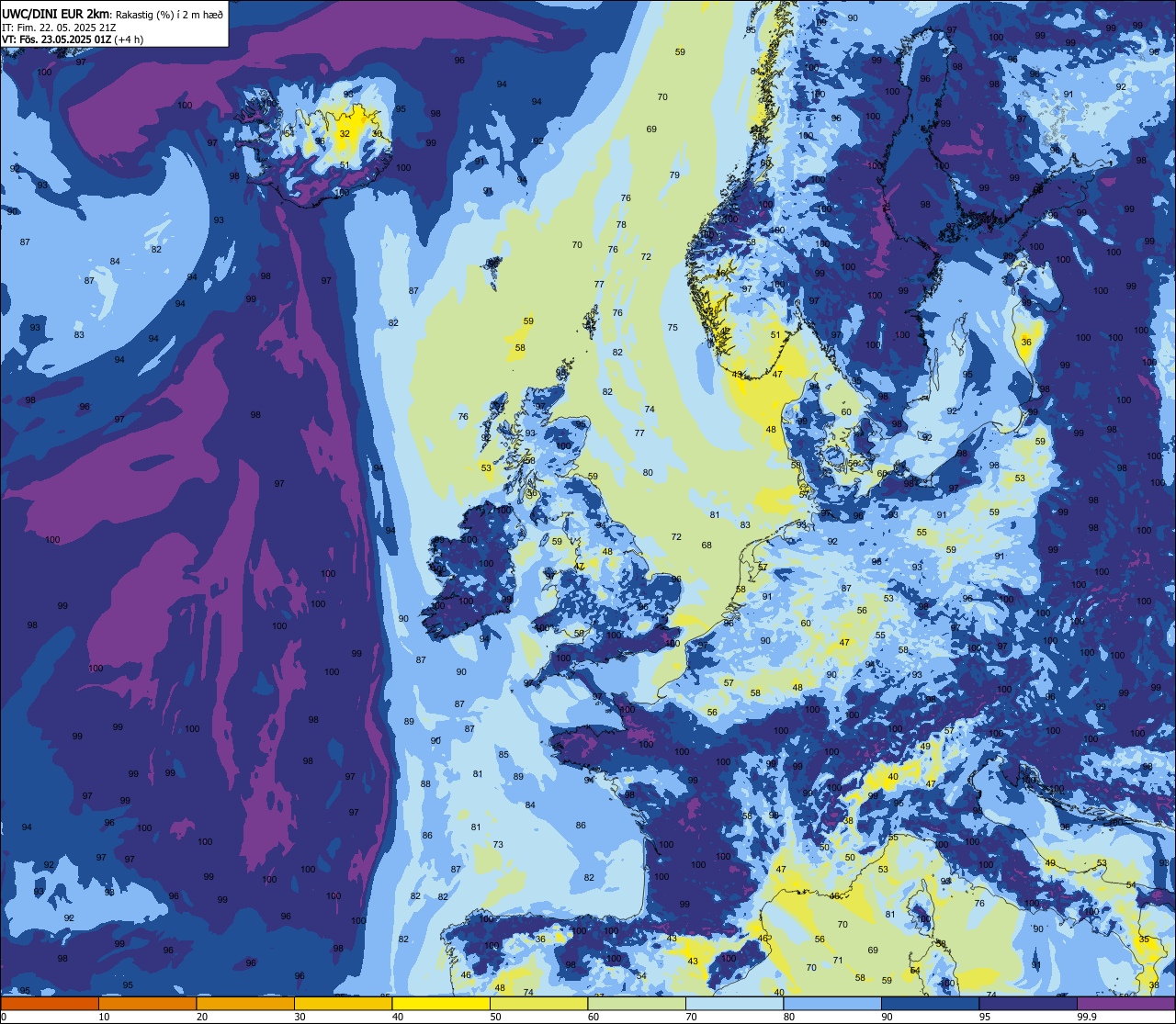The height and width of the screenshot is (1024, 1176).
Task: Click the "50" tick label on the legend
Action: (495, 1017)
